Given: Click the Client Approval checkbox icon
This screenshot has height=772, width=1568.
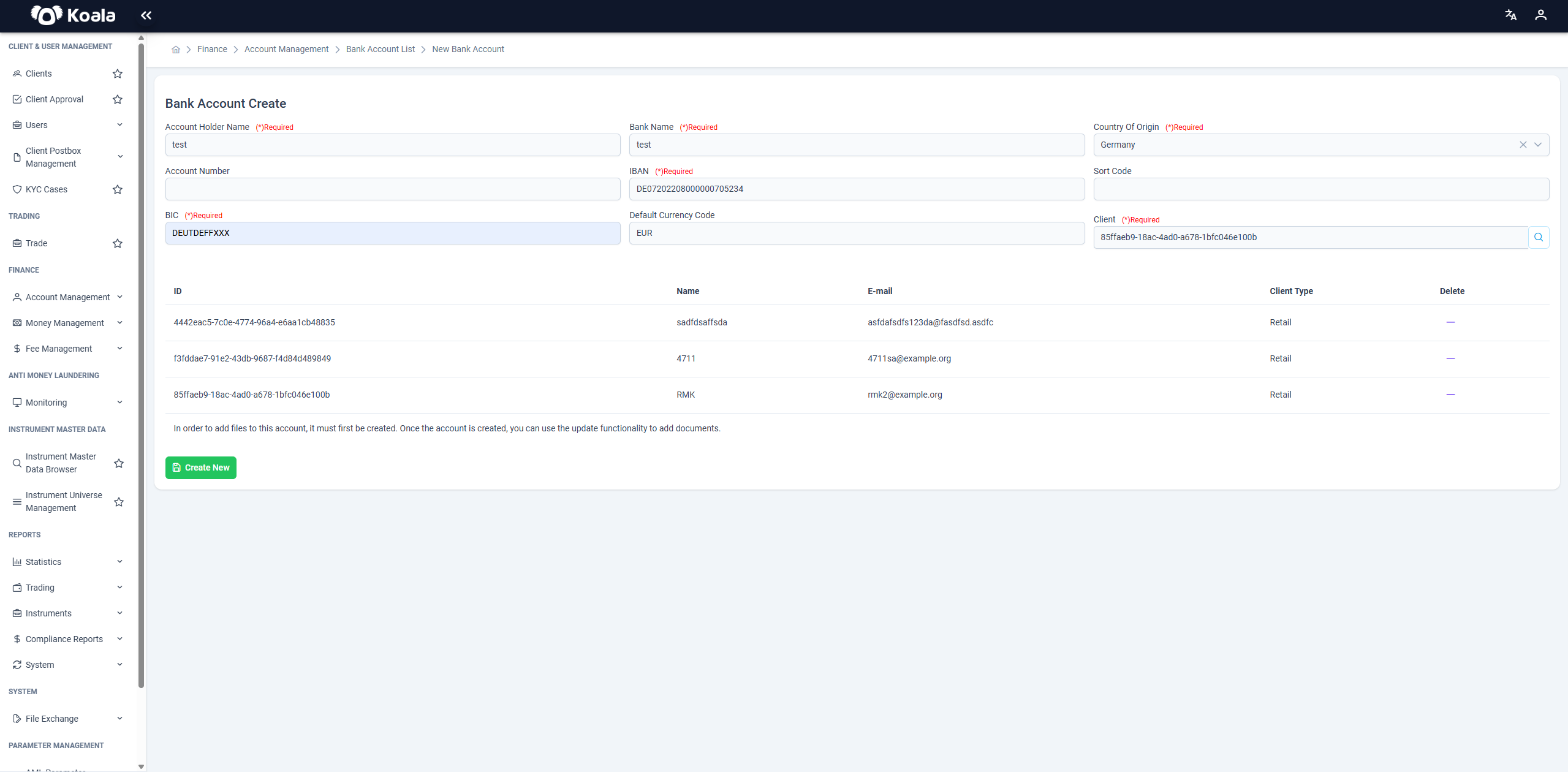Looking at the screenshot, I should tap(17, 99).
